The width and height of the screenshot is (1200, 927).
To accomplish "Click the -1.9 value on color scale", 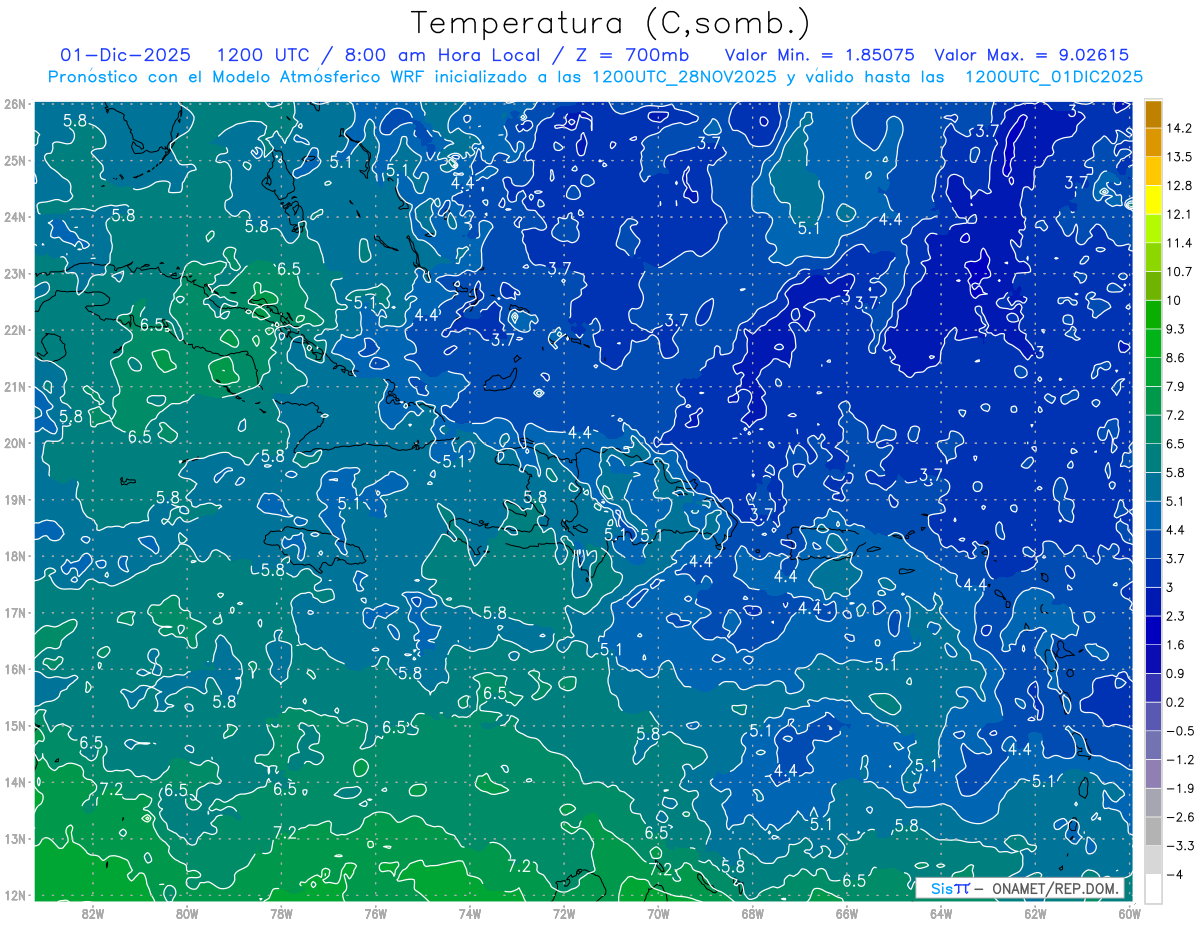I will click(1178, 788).
